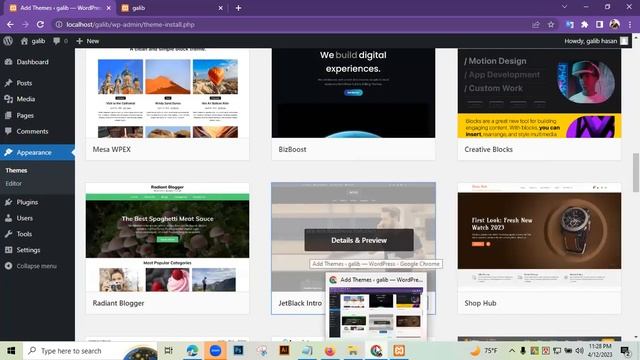Click the Radiant Blogger theme name

[x=118, y=303]
